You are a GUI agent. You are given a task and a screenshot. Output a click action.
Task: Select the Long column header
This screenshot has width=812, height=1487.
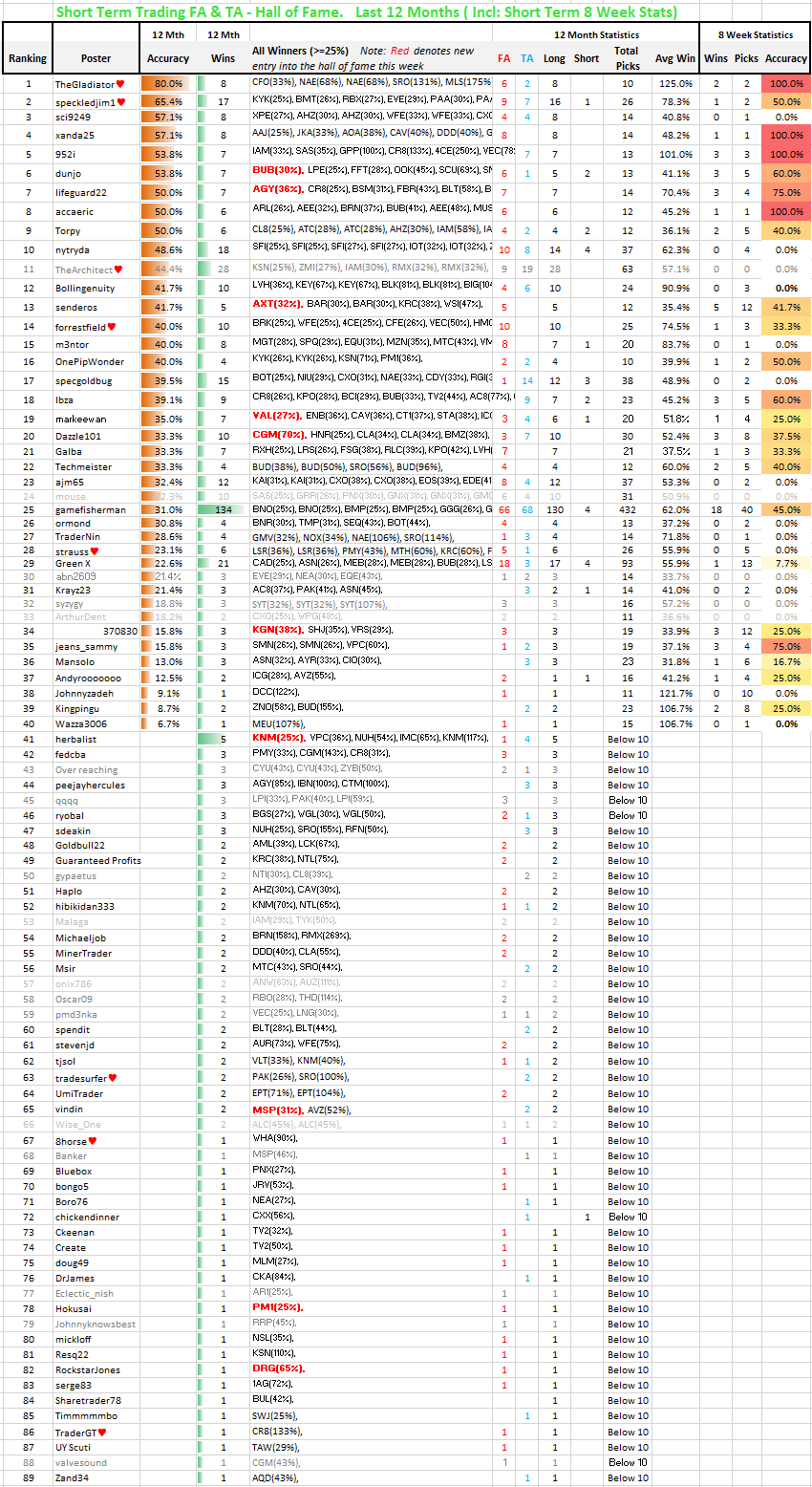(x=554, y=58)
